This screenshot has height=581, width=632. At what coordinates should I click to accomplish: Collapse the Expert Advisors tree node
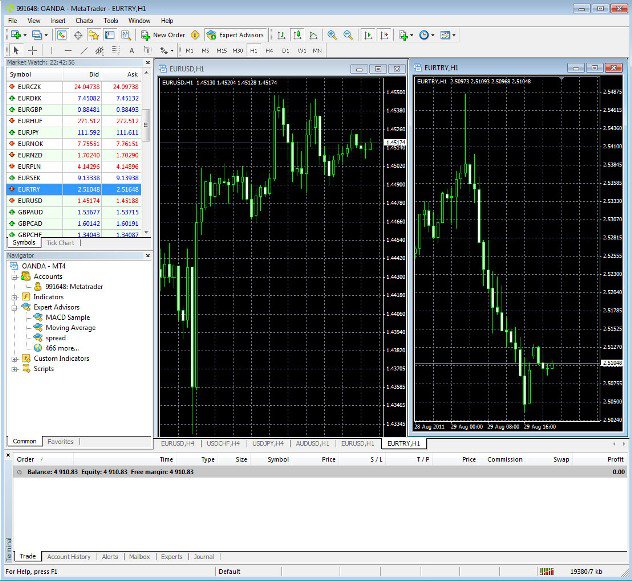point(15,308)
